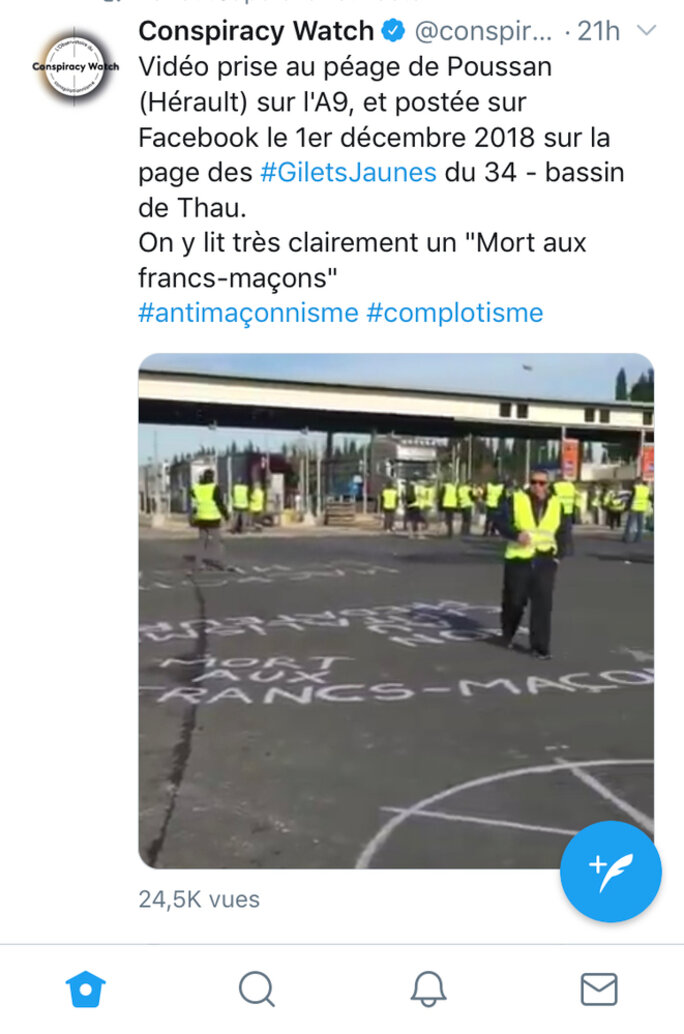Image resolution: width=684 pixels, height=1034 pixels.
Task: Open the #antimaçonnisme hashtag
Action: tap(248, 313)
